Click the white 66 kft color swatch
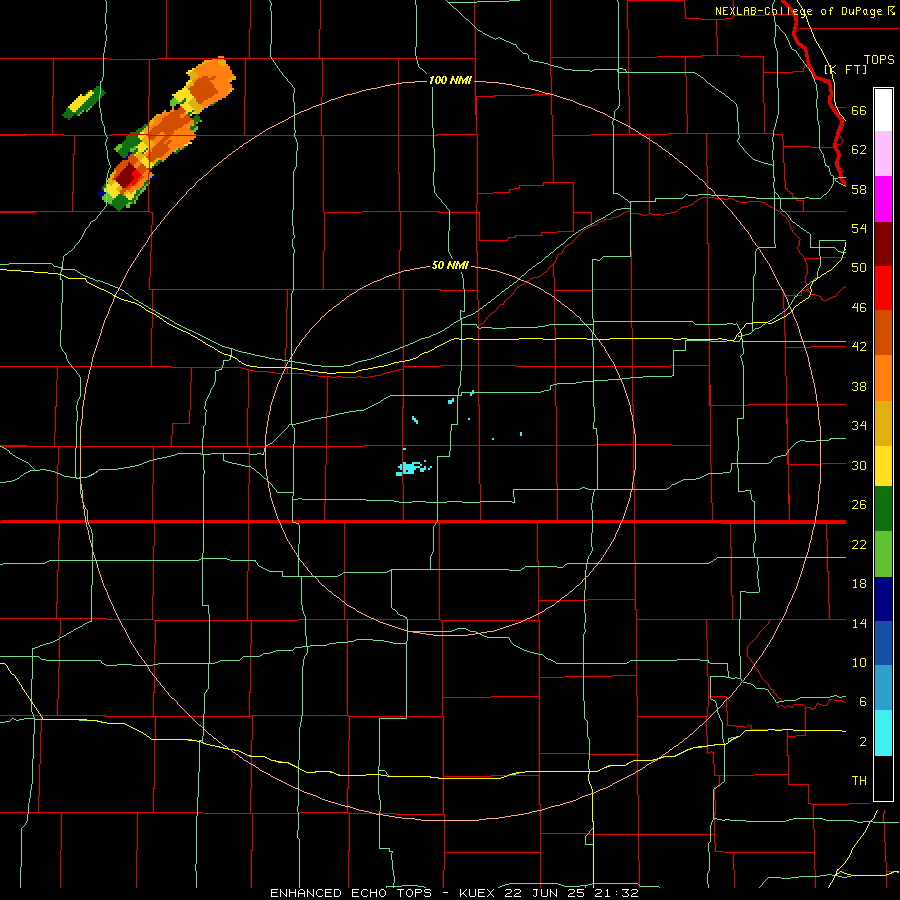 coord(883,110)
